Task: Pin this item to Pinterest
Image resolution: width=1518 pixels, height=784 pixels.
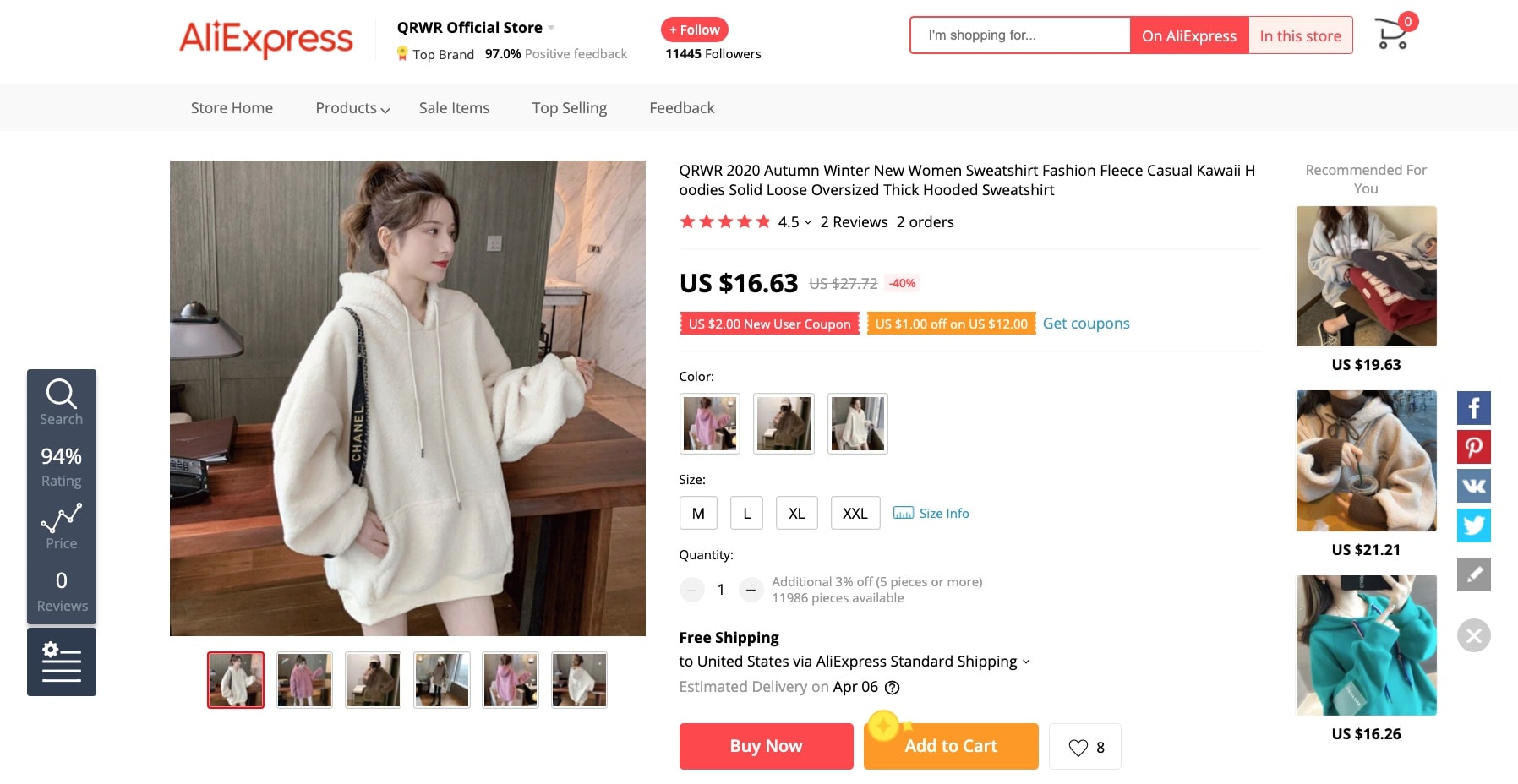Action: pyautogui.click(x=1473, y=447)
